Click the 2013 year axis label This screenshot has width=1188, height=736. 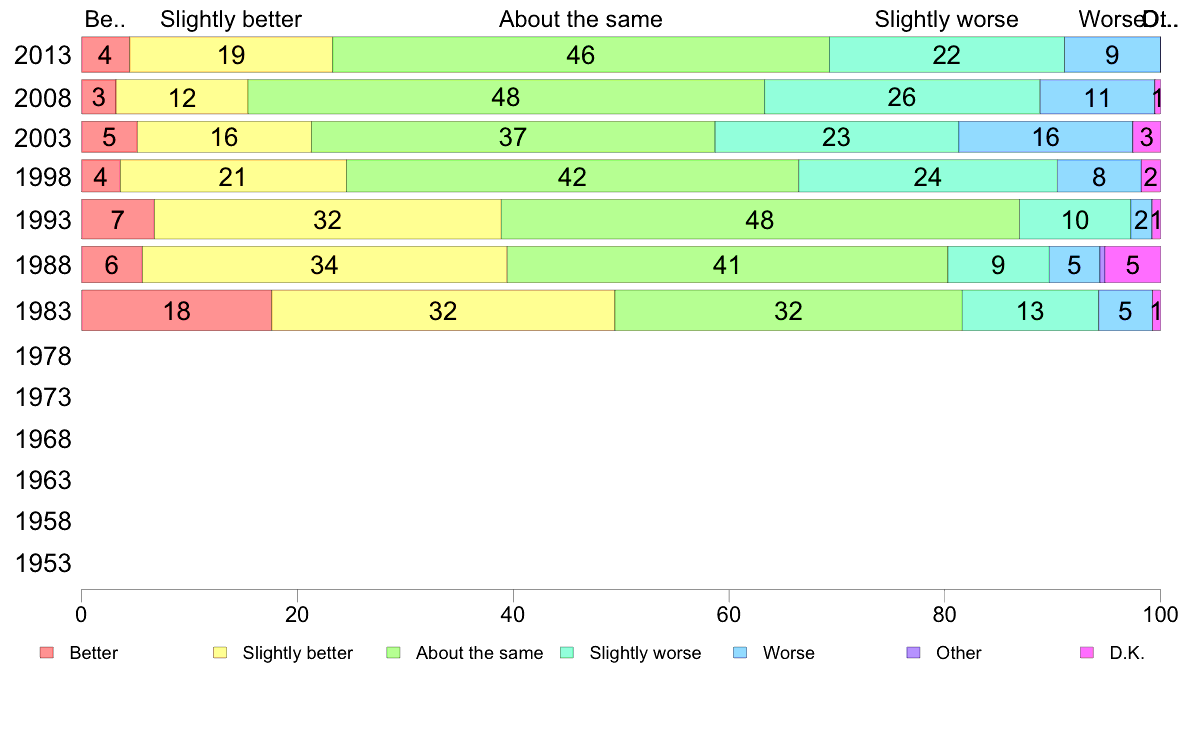click(x=43, y=55)
